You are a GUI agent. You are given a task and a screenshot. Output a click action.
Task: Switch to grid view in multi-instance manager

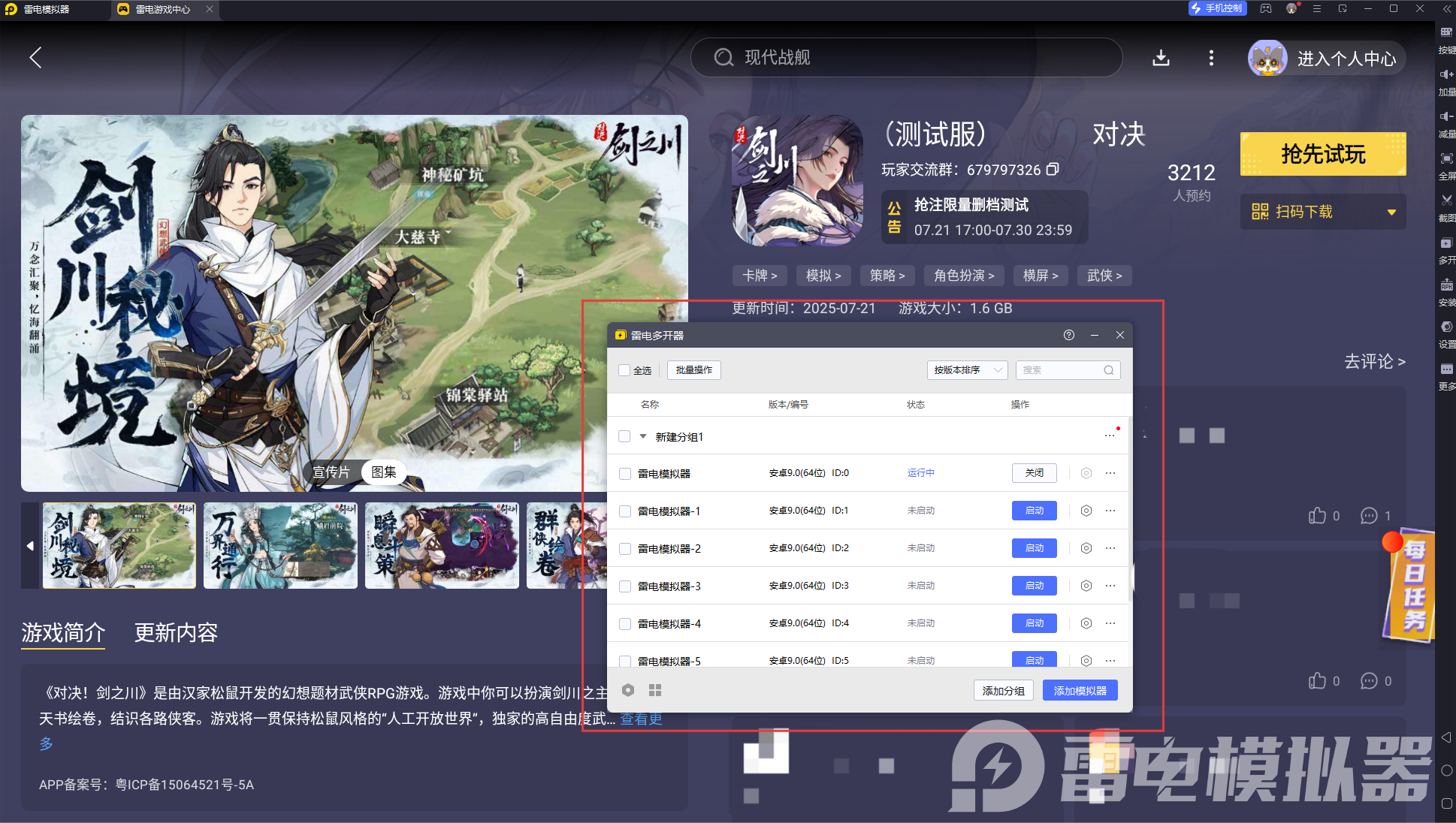click(655, 690)
